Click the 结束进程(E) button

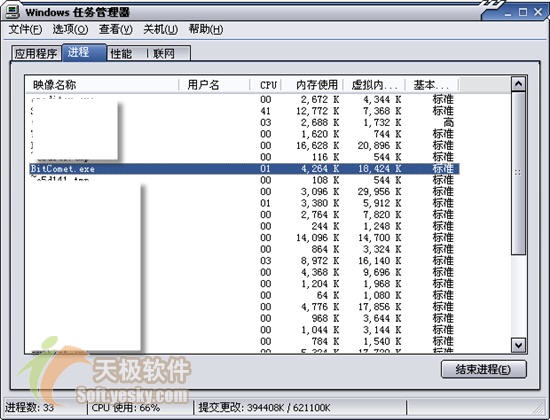pos(483,369)
